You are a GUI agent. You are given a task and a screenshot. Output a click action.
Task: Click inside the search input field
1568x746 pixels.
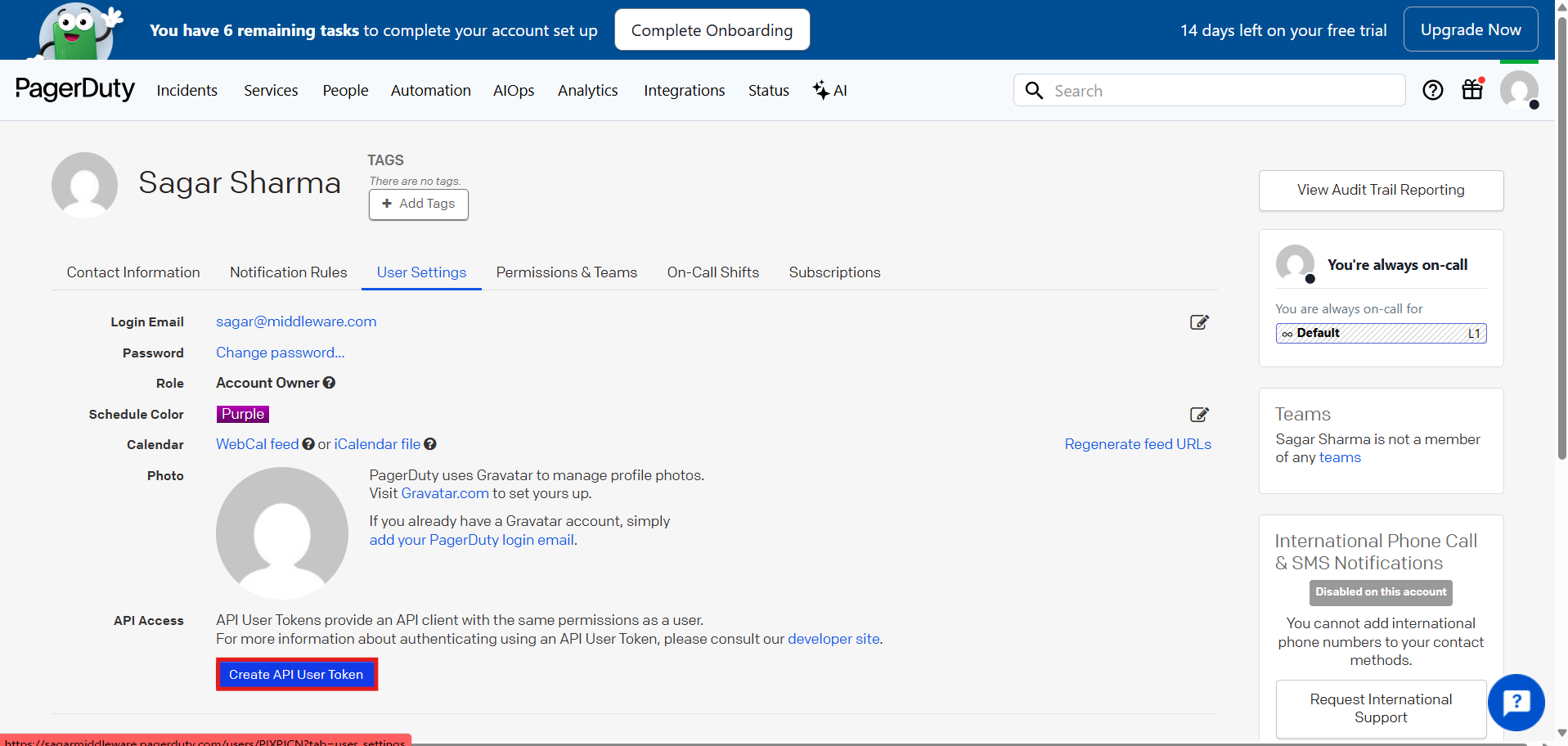(x=1186, y=90)
